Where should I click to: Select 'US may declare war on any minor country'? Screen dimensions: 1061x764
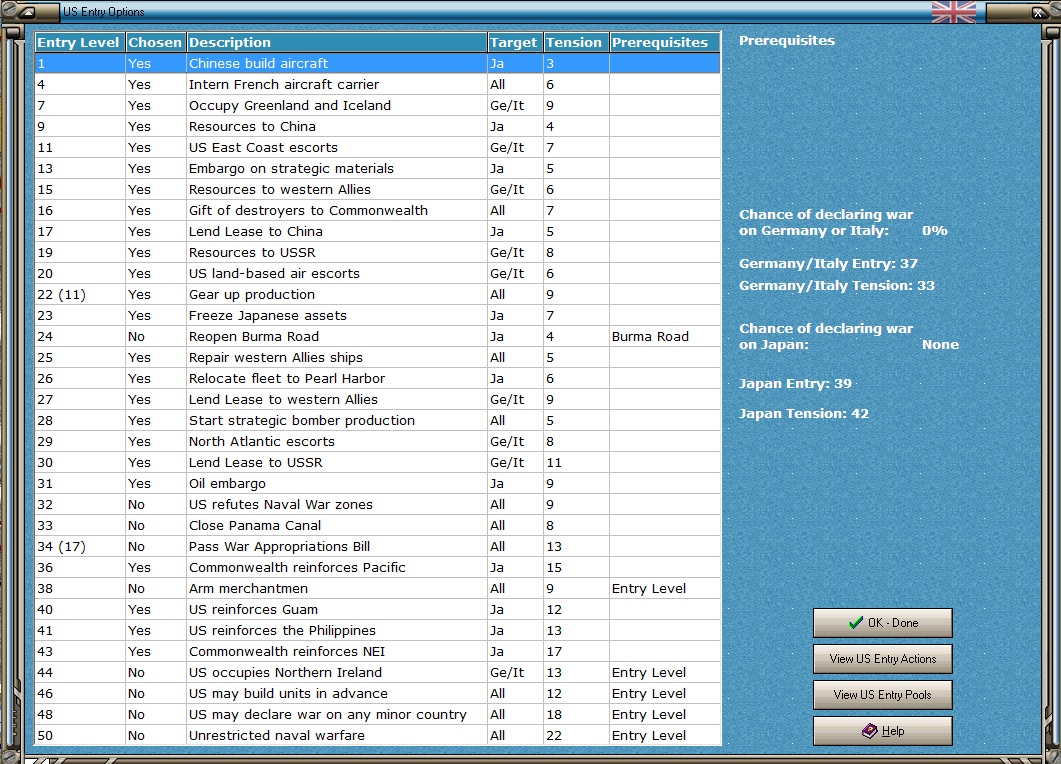(x=378, y=713)
